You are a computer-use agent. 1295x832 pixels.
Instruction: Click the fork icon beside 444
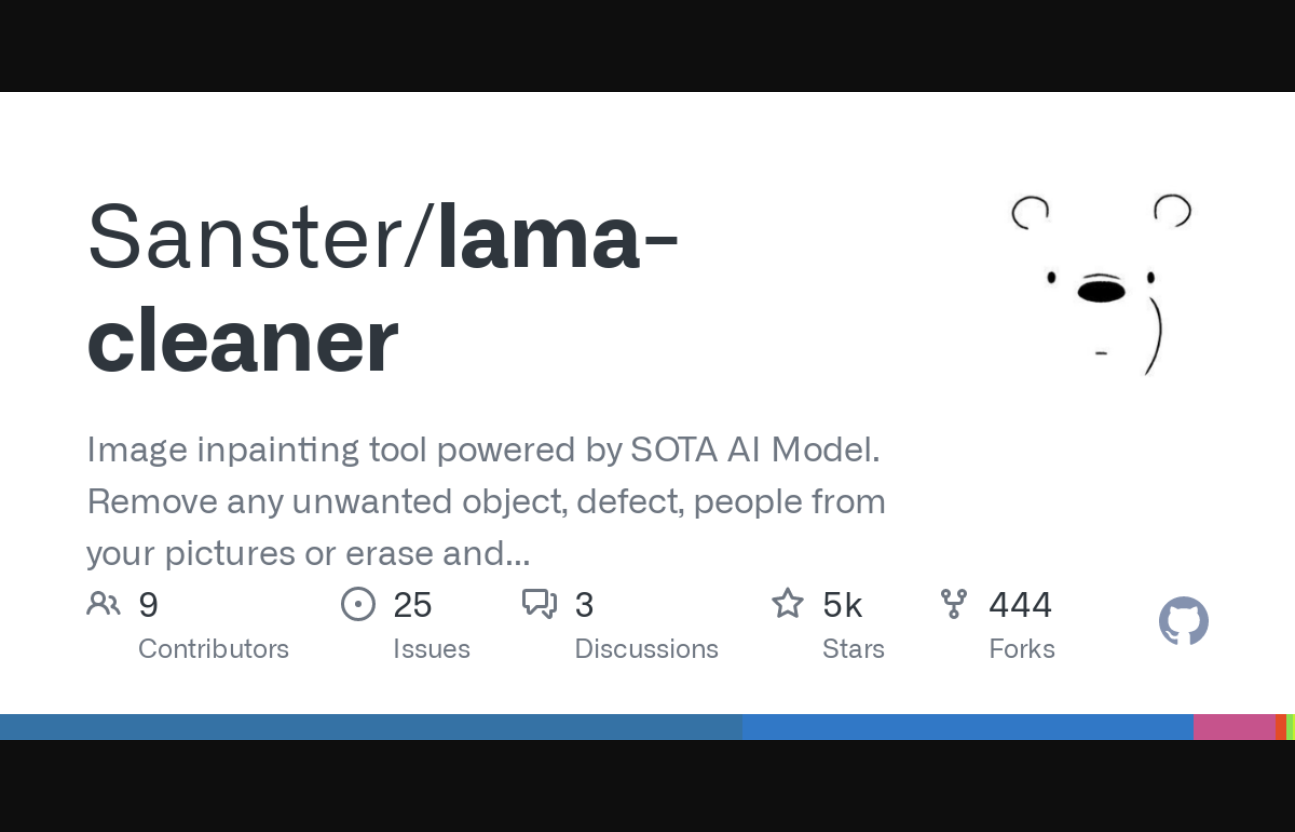tap(954, 603)
